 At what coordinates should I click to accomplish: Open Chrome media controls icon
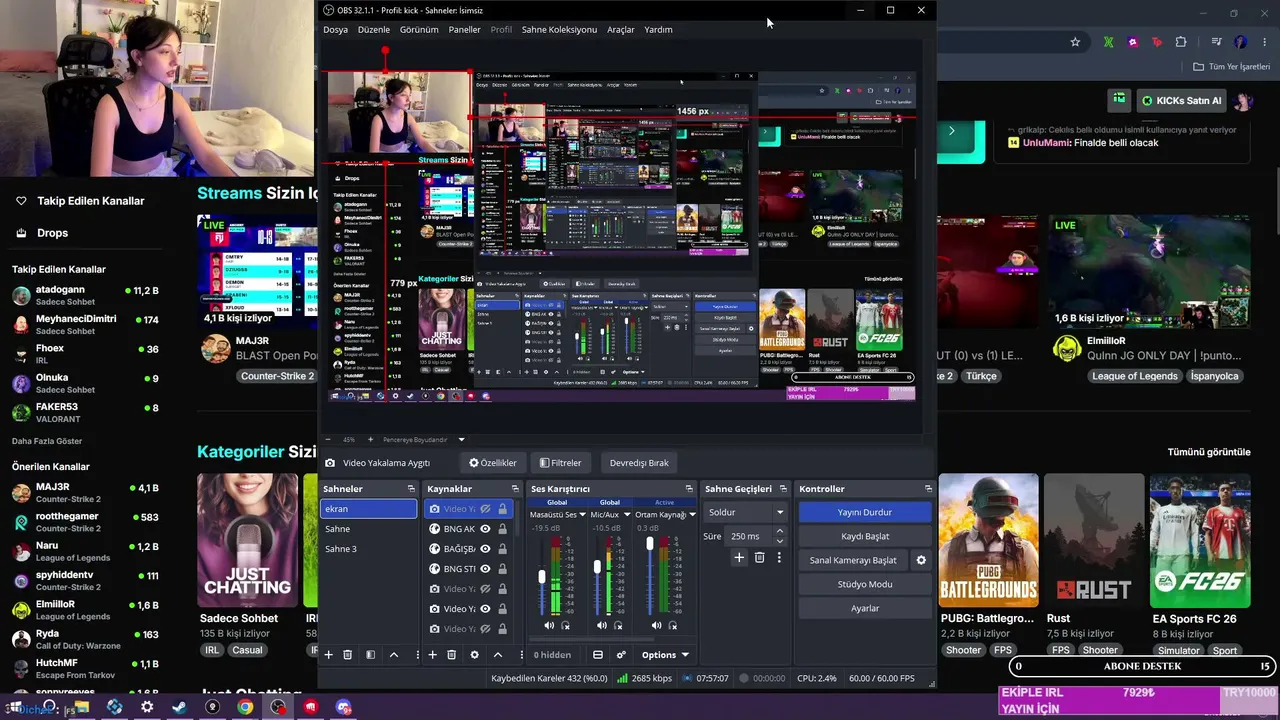[1216, 42]
